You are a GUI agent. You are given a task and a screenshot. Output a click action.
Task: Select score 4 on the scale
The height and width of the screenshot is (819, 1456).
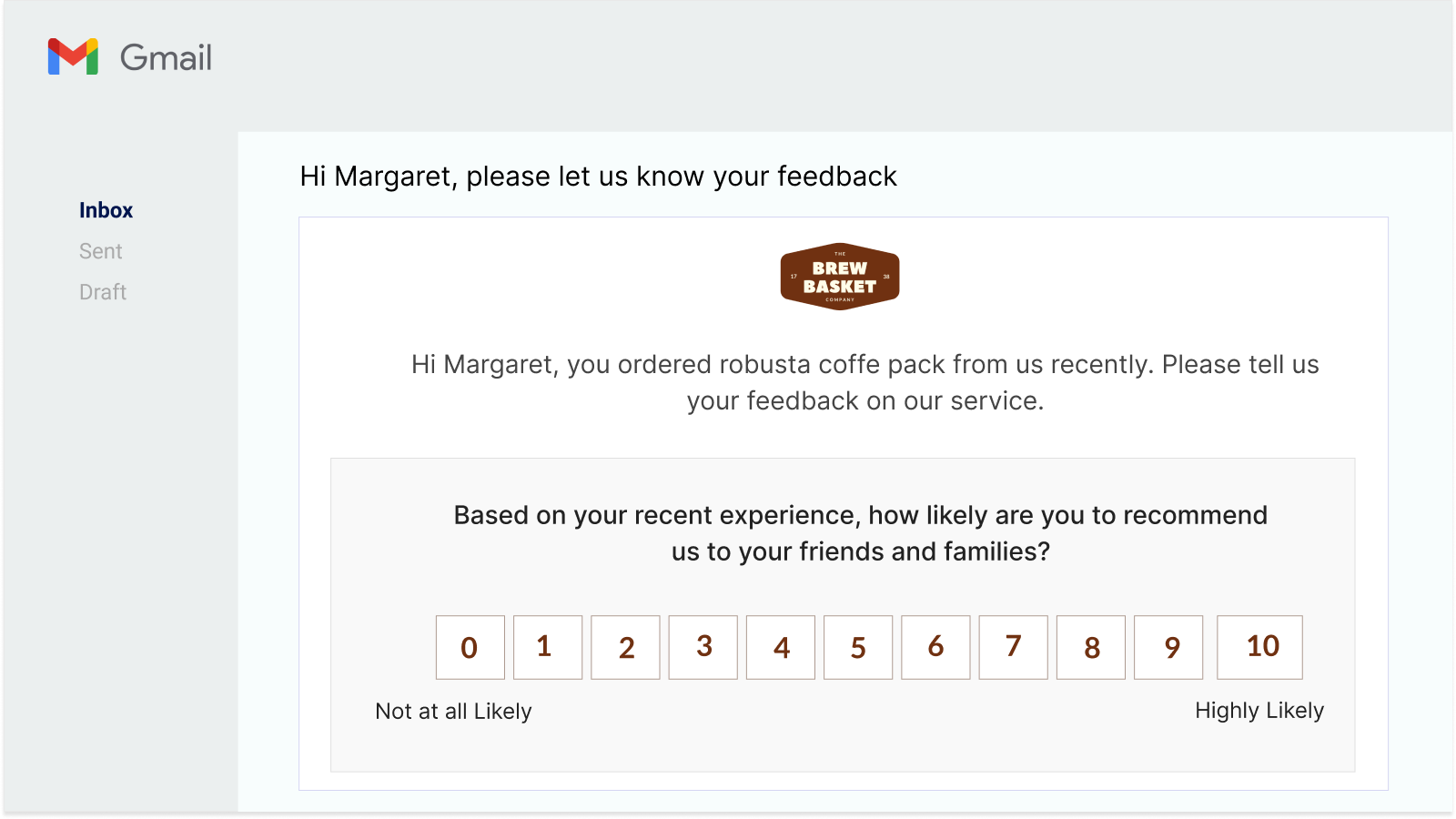pyautogui.click(x=781, y=647)
